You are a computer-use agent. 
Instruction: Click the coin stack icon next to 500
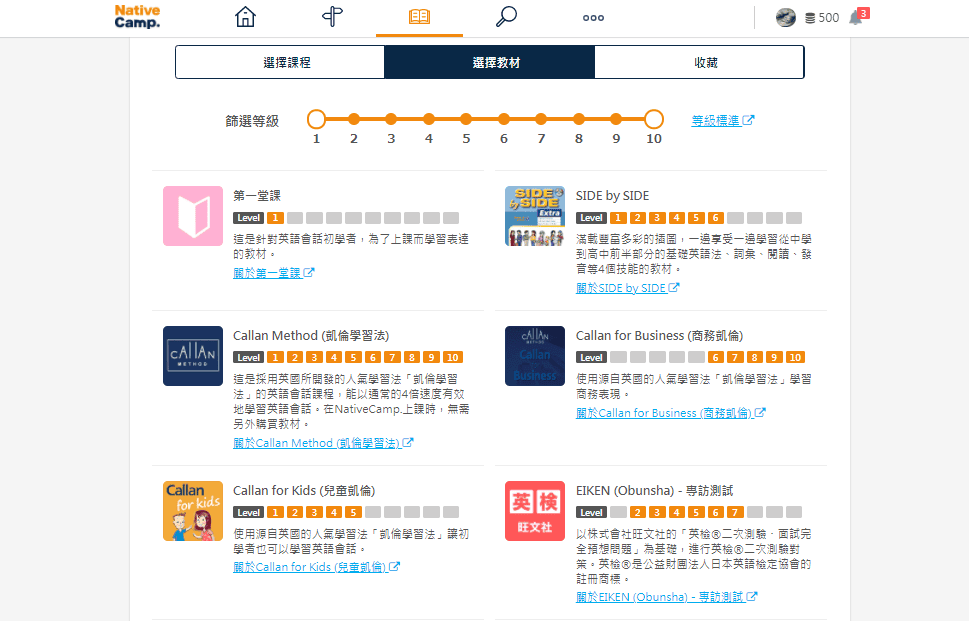(808, 17)
